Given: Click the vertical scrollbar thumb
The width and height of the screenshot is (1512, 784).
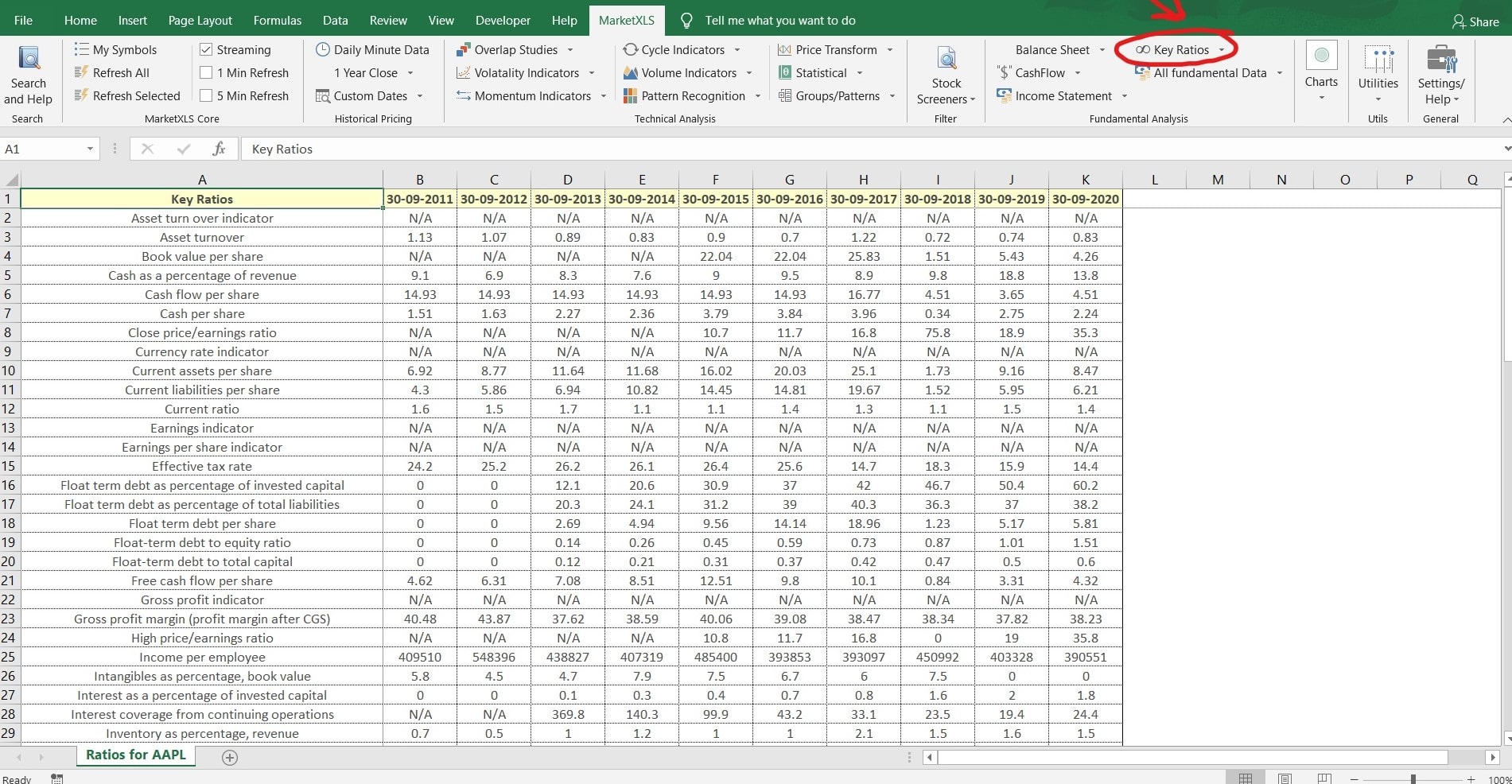Looking at the screenshot, I should click(x=1507, y=274).
